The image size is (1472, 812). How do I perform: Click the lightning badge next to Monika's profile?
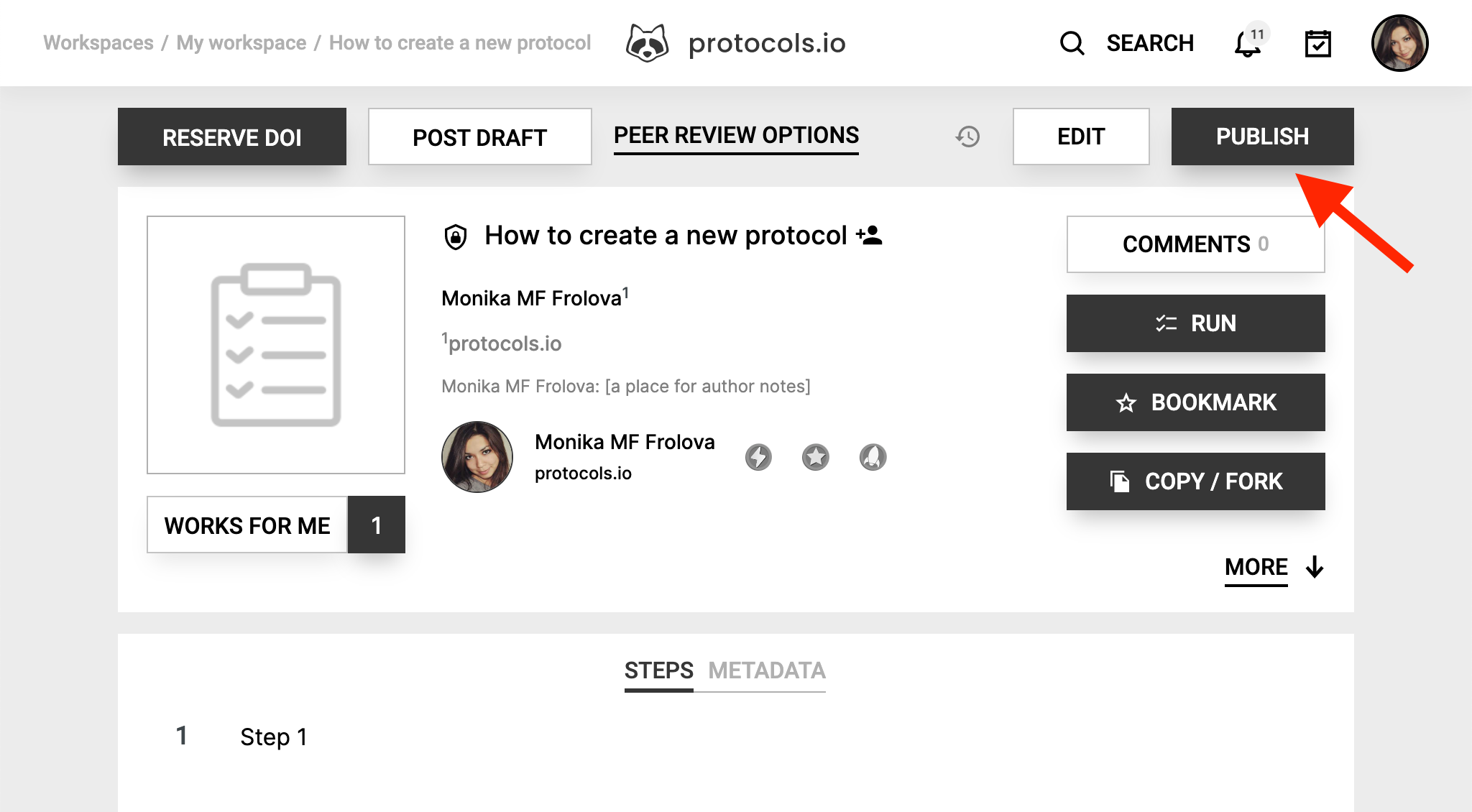[x=759, y=456]
